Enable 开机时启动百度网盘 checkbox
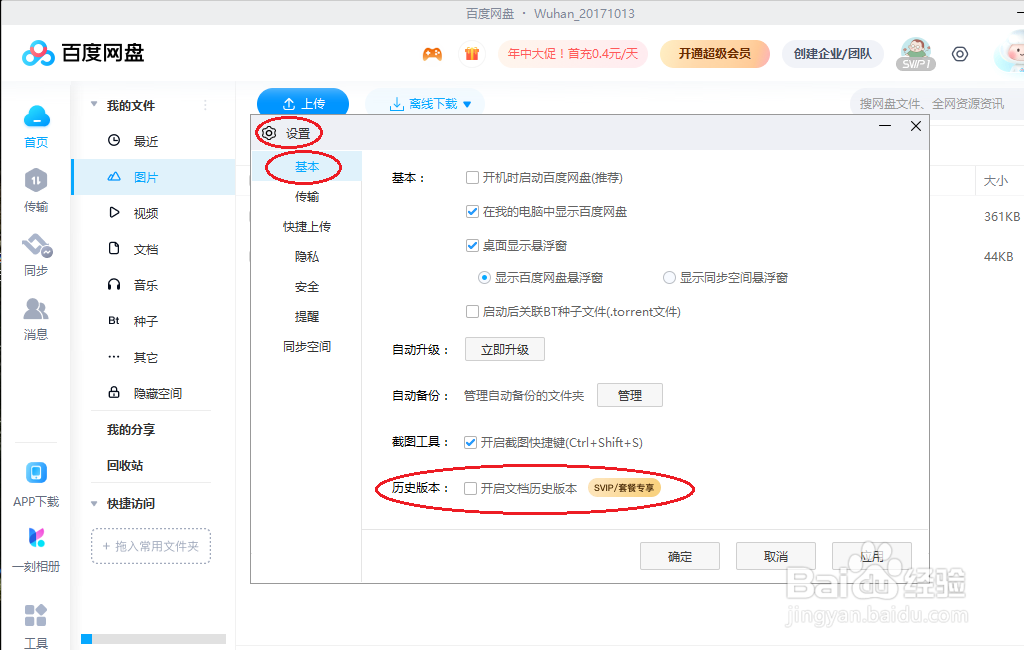Image resolution: width=1024 pixels, height=650 pixels. tap(472, 178)
